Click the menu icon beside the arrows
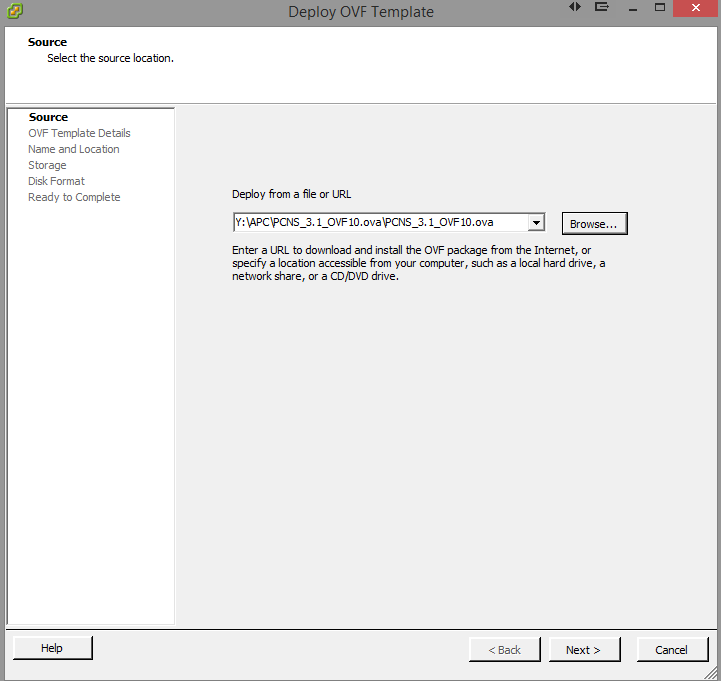 point(602,7)
